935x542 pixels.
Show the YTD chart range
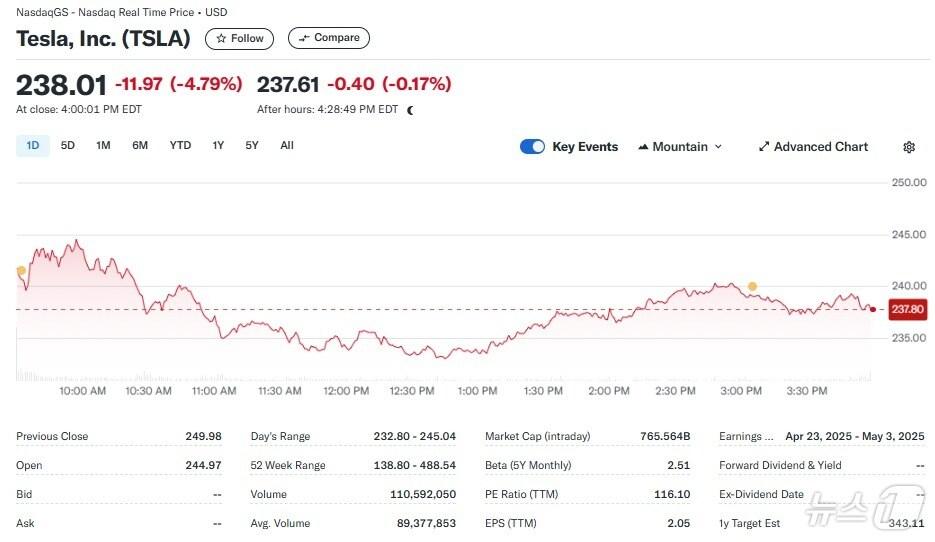tap(180, 146)
